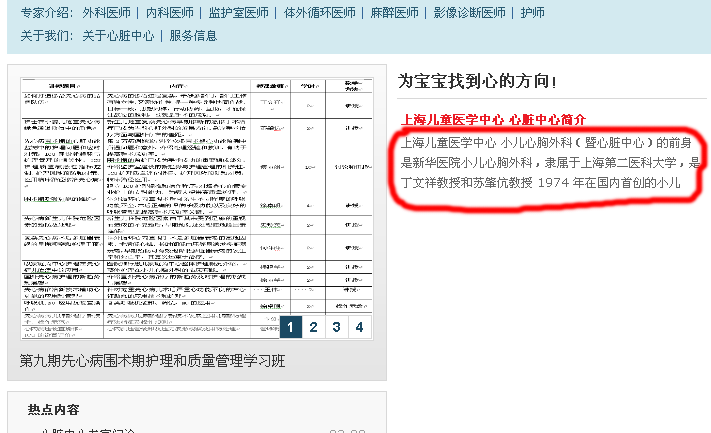Click the course schedule table slide image

(x=197, y=208)
